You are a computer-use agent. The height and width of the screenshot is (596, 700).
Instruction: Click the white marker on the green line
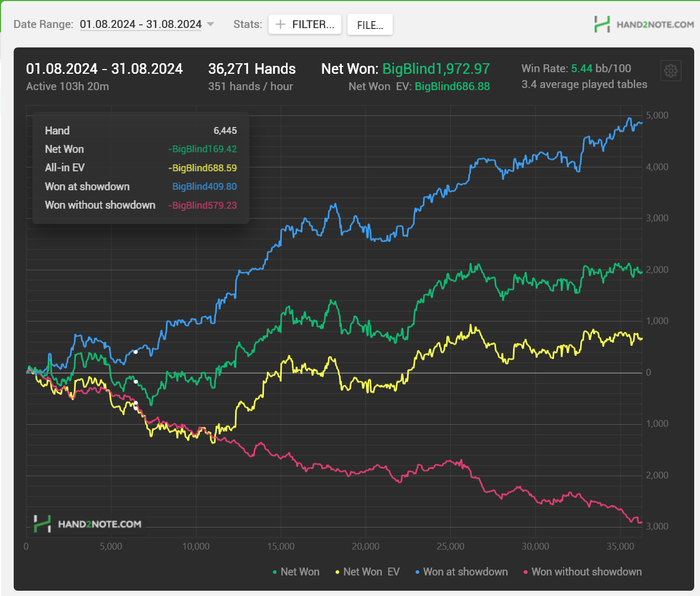tap(136, 381)
